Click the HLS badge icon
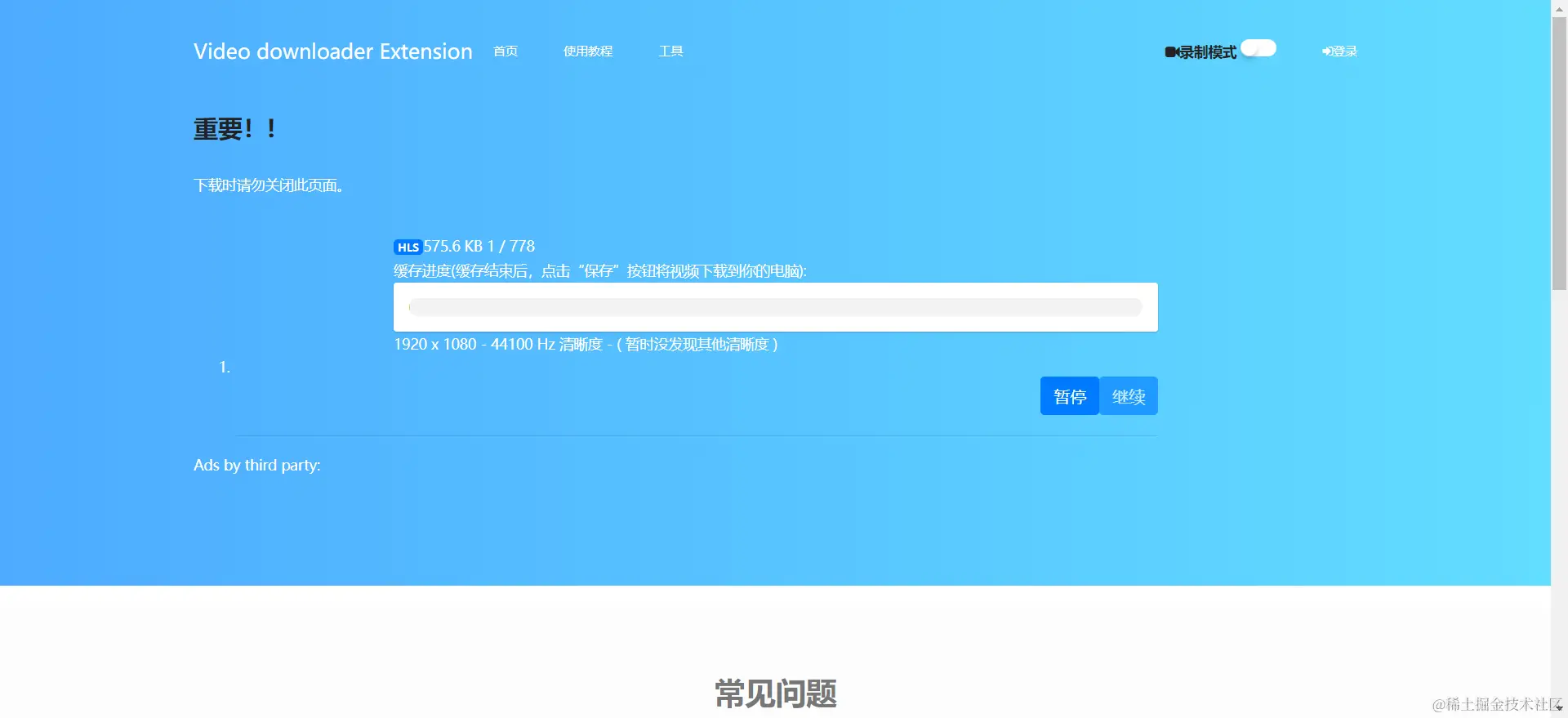Image resolution: width=1568 pixels, height=718 pixels. 408,248
